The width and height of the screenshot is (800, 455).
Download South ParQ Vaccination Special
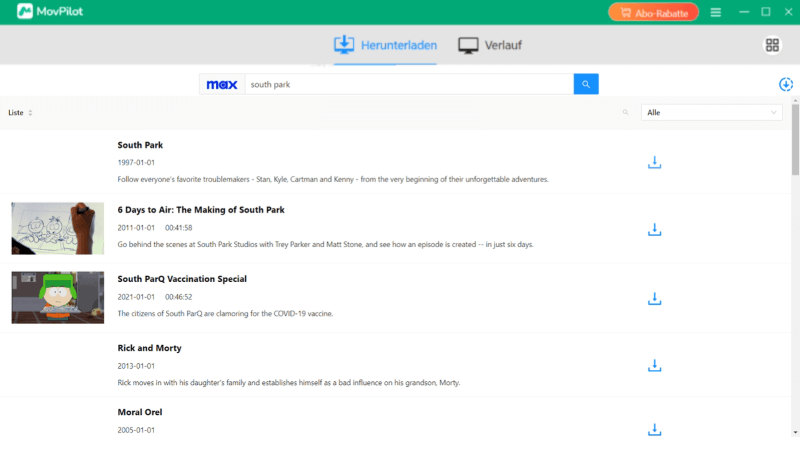[x=655, y=298]
